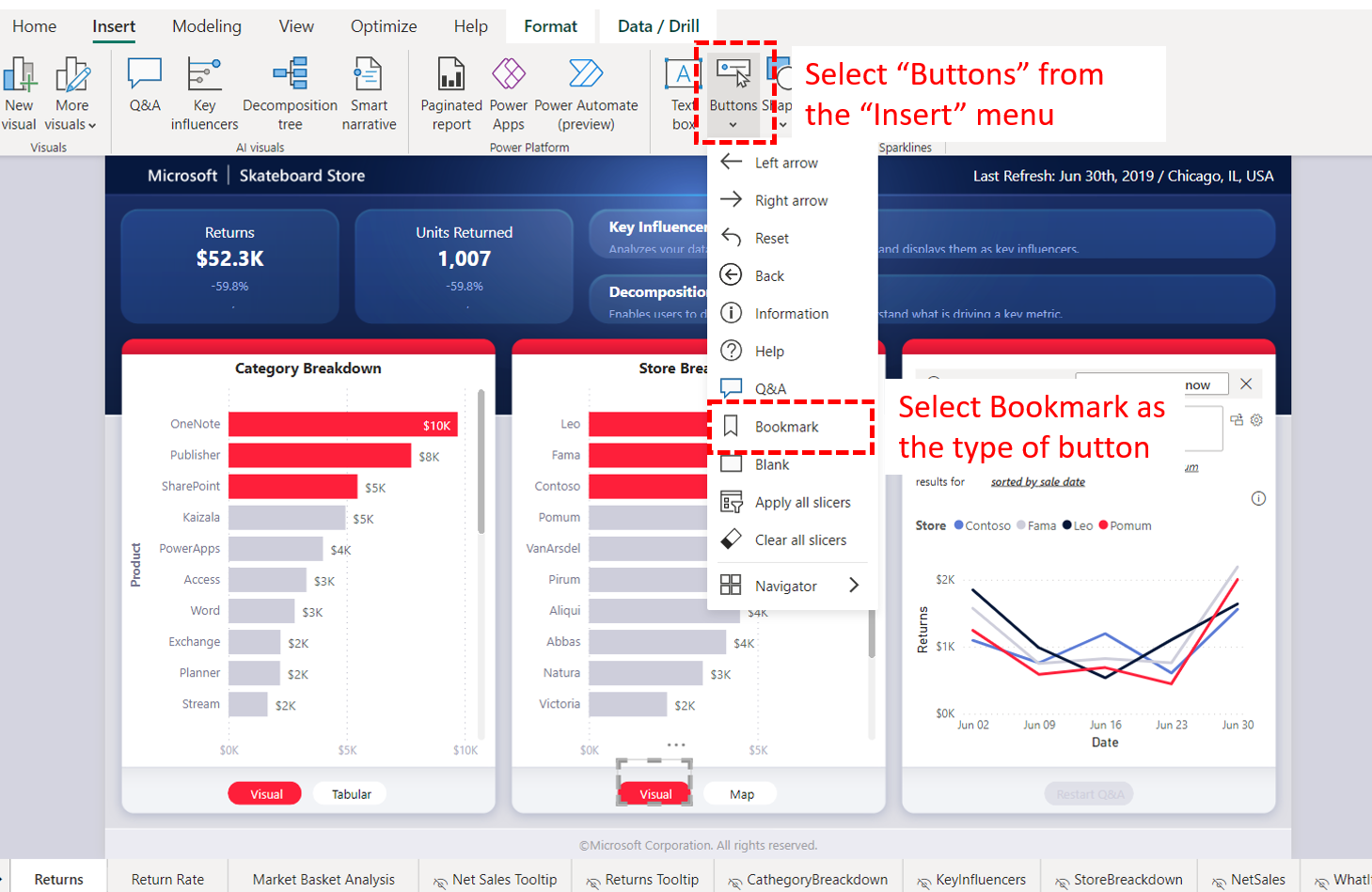Click the Pomum legend color dot

point(1103,525)
